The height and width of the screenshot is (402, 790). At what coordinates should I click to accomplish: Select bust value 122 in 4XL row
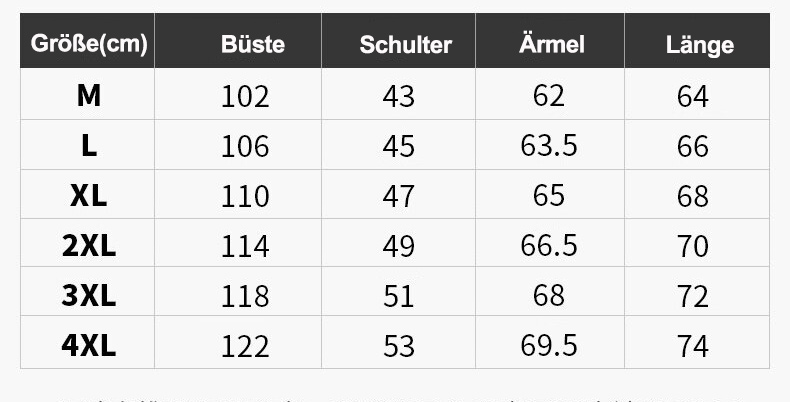pos(245,347)
